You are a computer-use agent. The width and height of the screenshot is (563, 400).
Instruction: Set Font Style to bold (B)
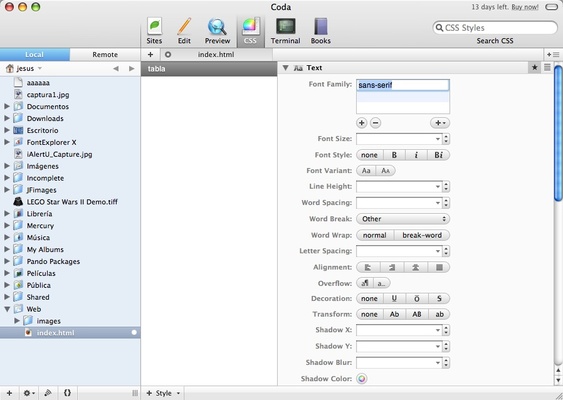pos(394,155)
